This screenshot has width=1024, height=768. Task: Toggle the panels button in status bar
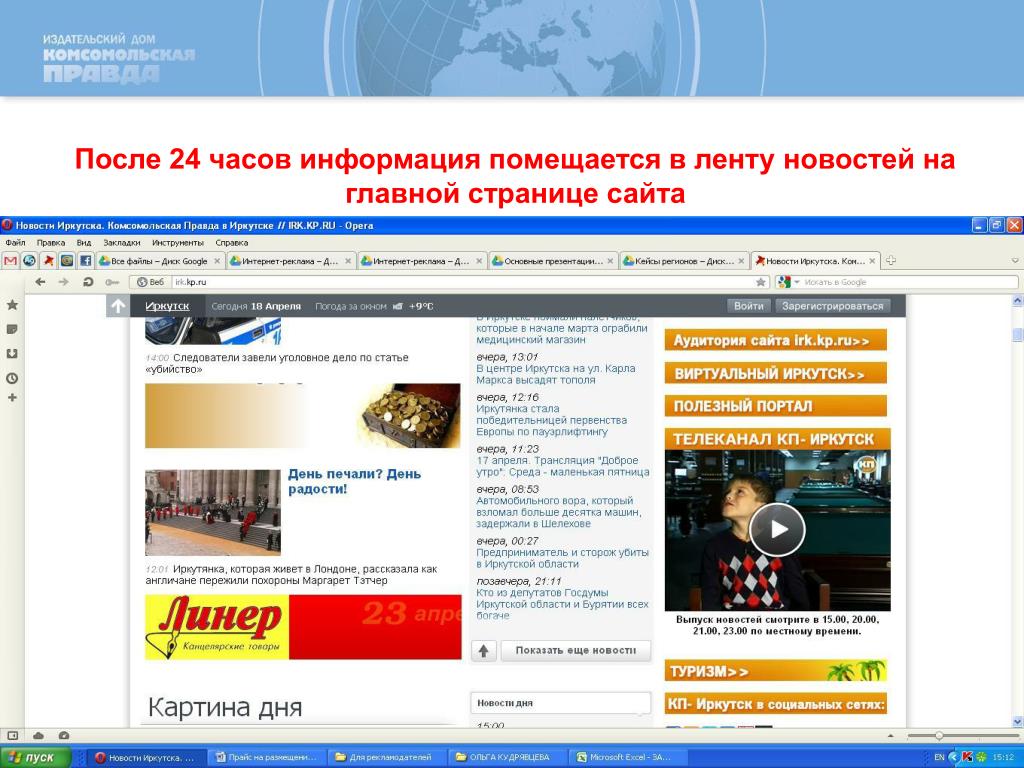coord(12,735)
